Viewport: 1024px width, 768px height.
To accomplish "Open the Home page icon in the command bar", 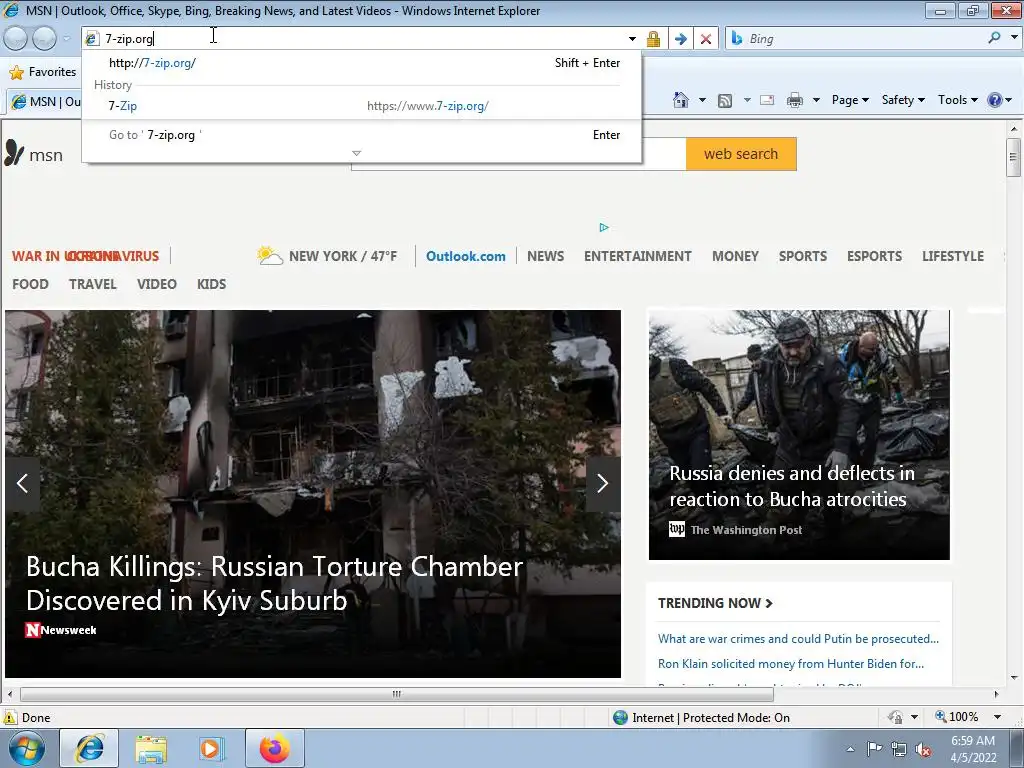I will click(680, 100).
